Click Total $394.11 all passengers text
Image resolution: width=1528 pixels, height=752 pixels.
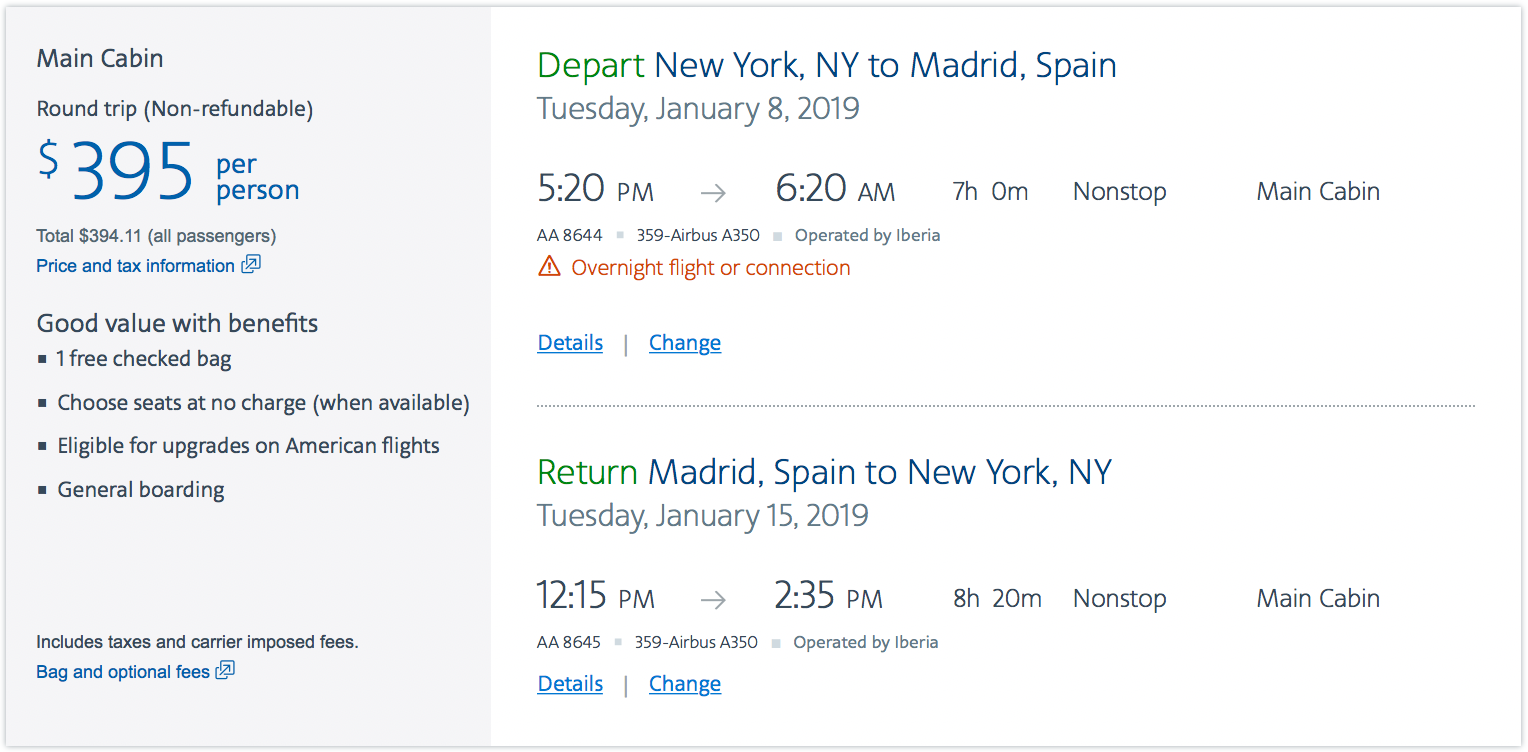point(156,236)
